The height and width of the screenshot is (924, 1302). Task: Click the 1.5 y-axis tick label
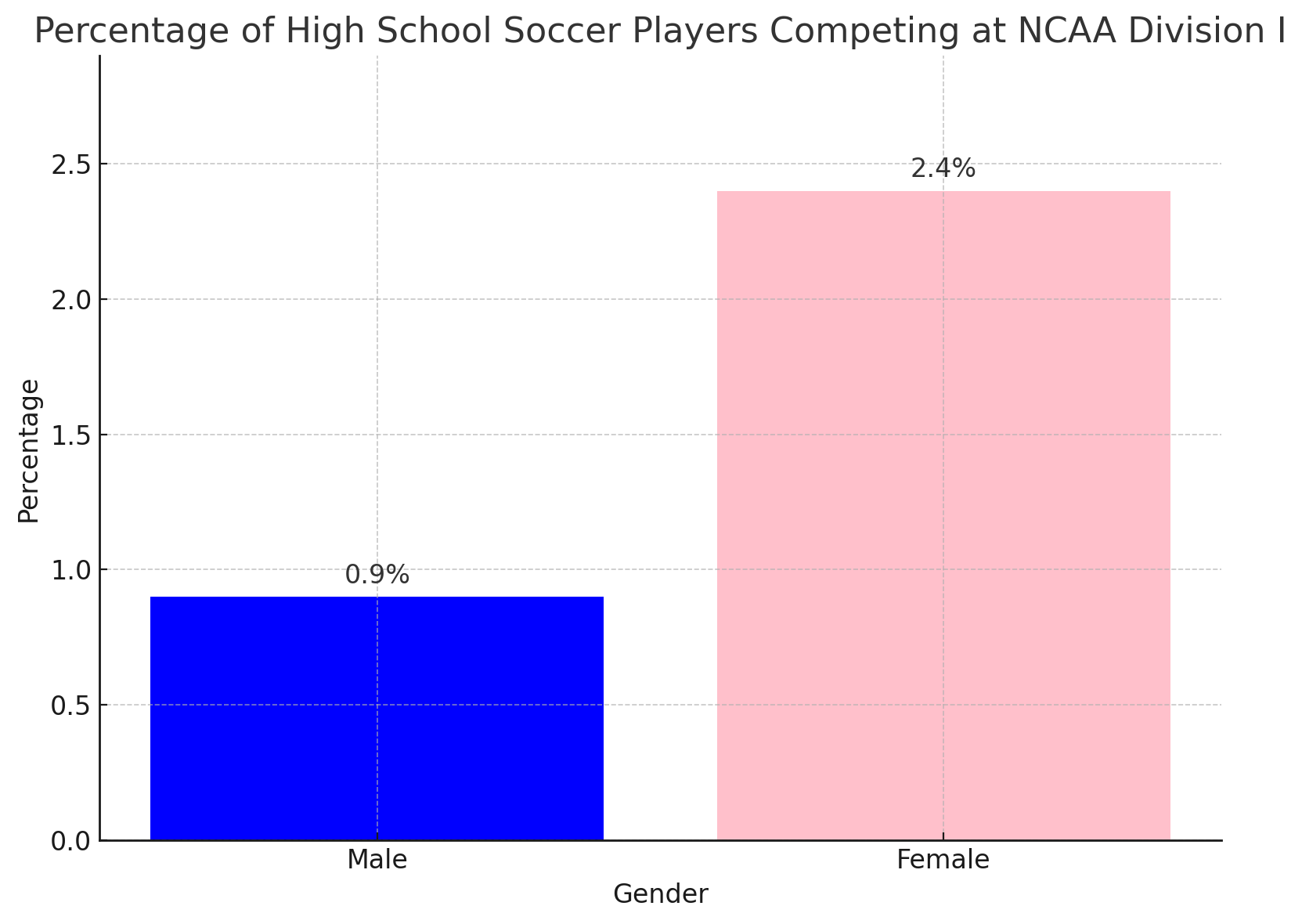pyautogui.click(x=70, y=435)
